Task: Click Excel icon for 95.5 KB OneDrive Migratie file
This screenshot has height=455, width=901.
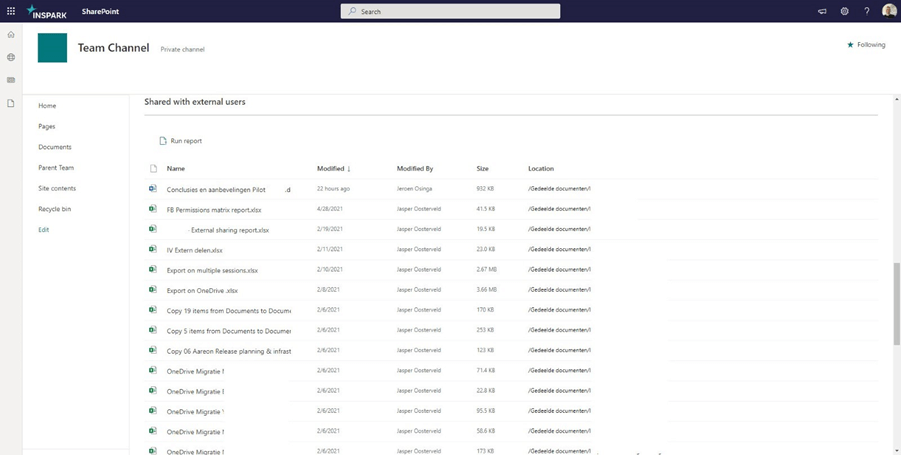Action: tap(153, 411)
